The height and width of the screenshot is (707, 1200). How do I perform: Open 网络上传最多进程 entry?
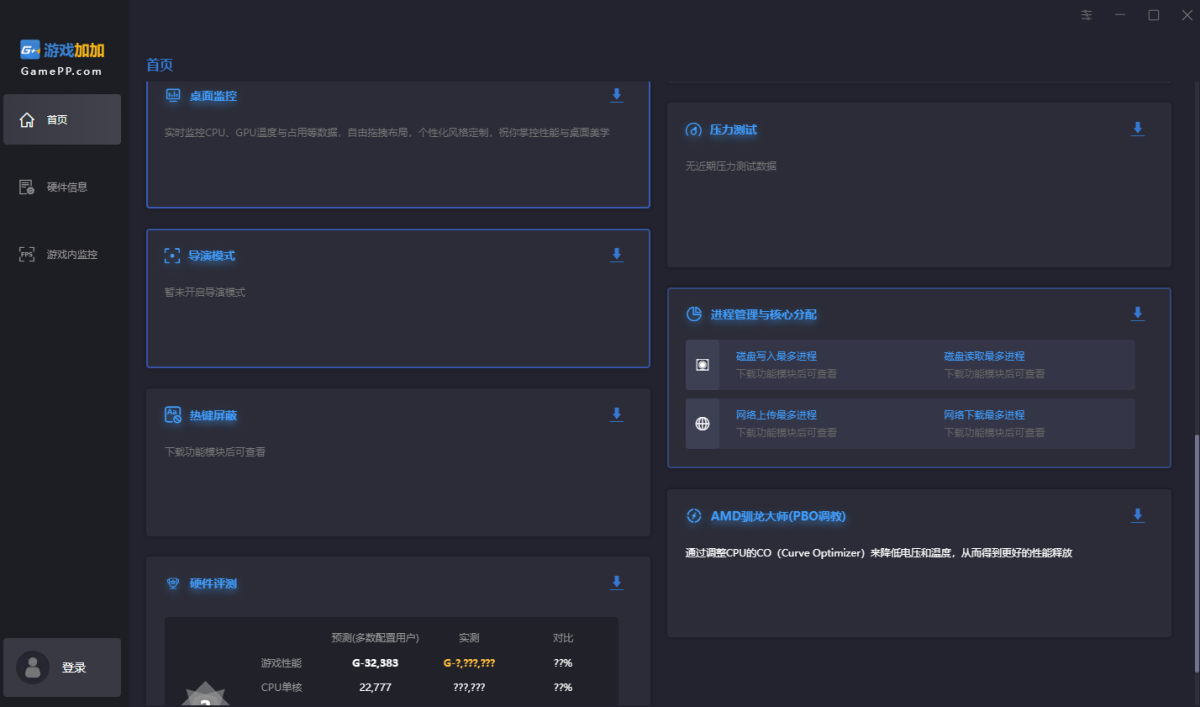click(x=776, y=415)
